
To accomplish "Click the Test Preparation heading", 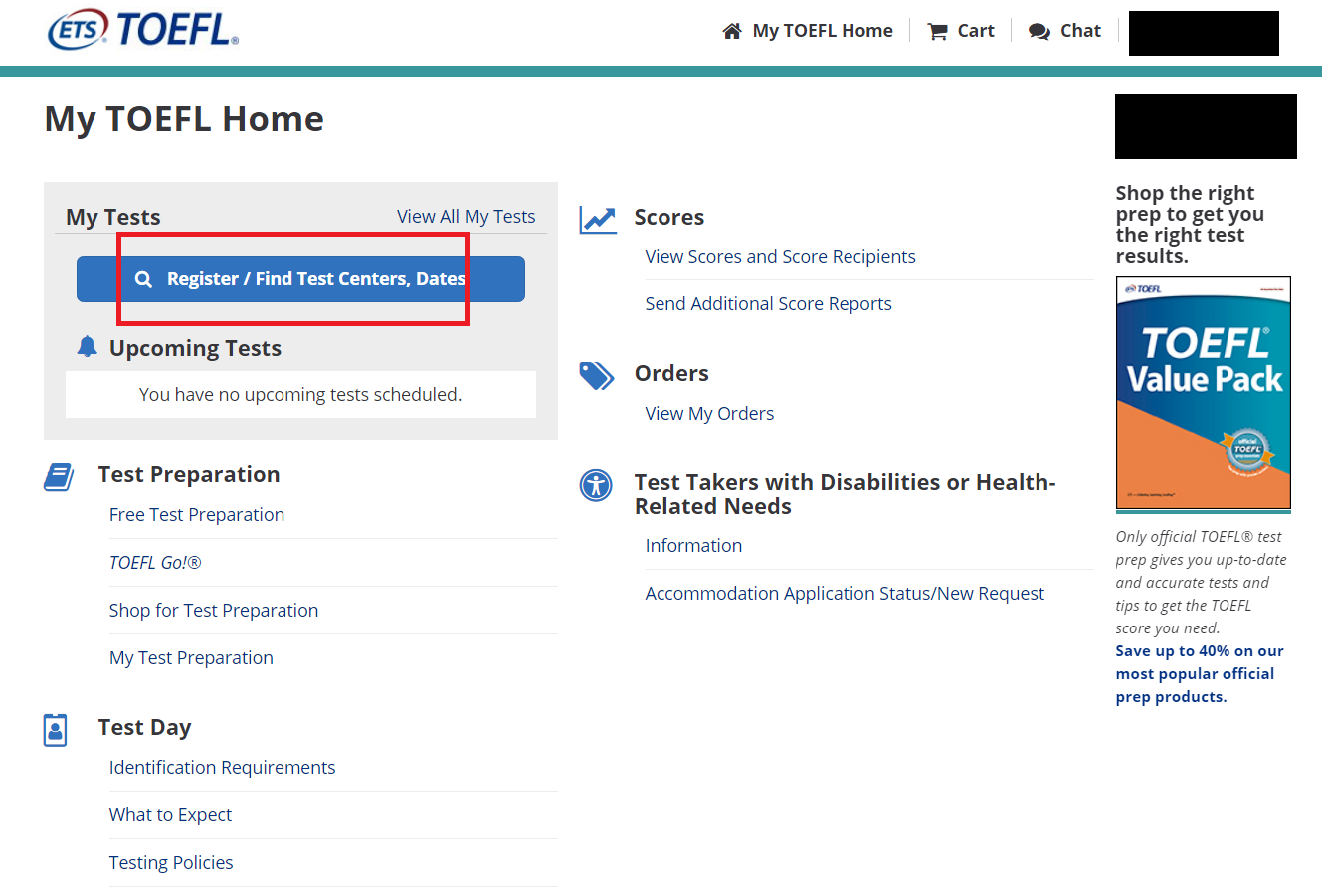I will (189, 474).
